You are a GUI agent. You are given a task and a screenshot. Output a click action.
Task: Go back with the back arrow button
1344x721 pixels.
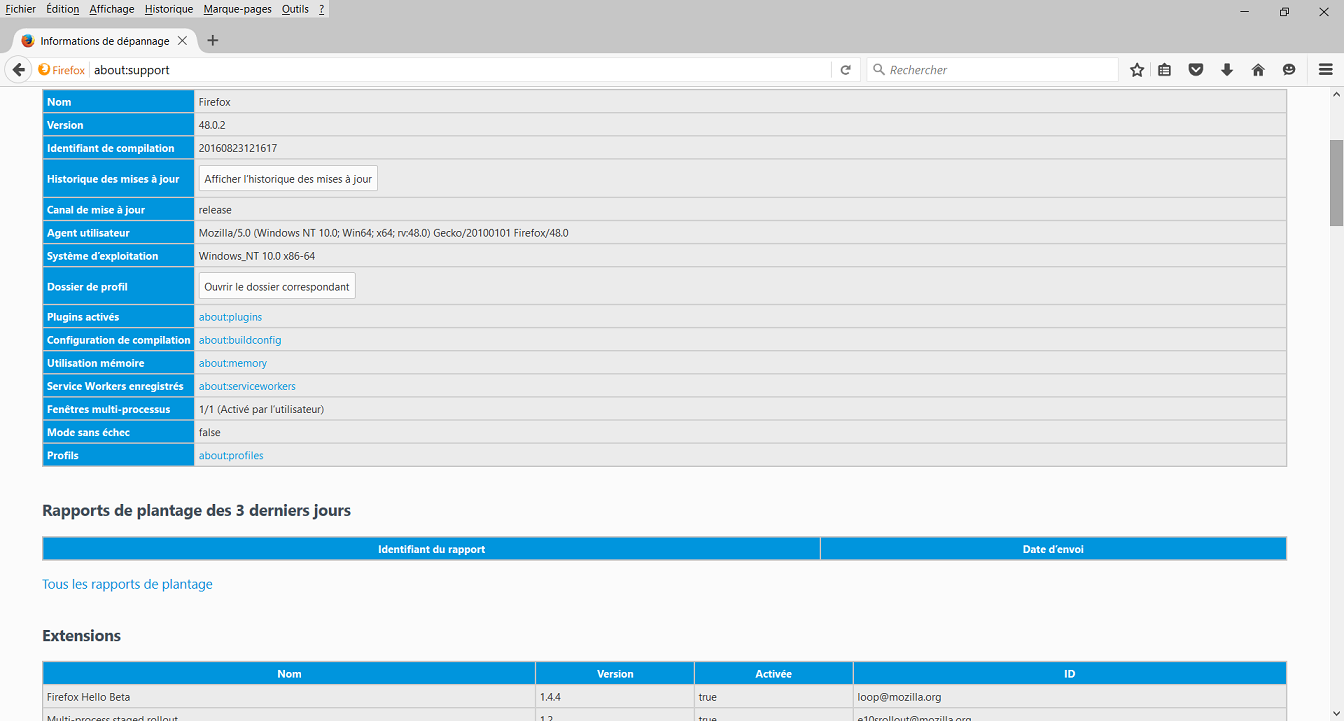pos(18,70)
